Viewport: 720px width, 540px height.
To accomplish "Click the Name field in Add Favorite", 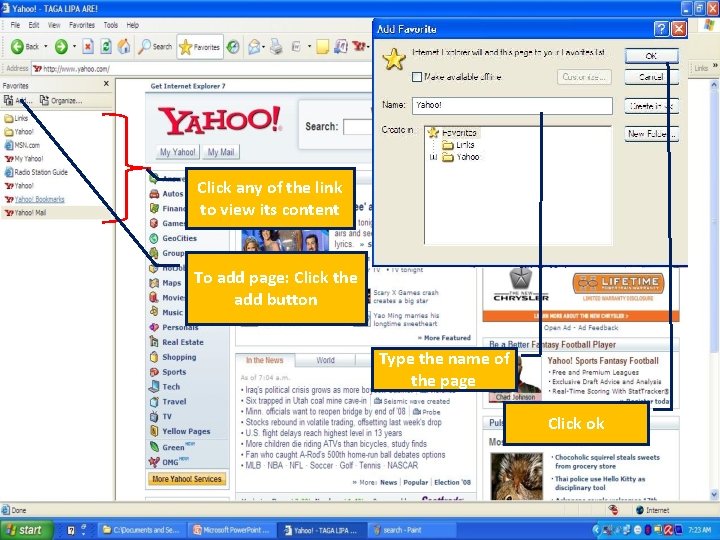I will (512, 105).
